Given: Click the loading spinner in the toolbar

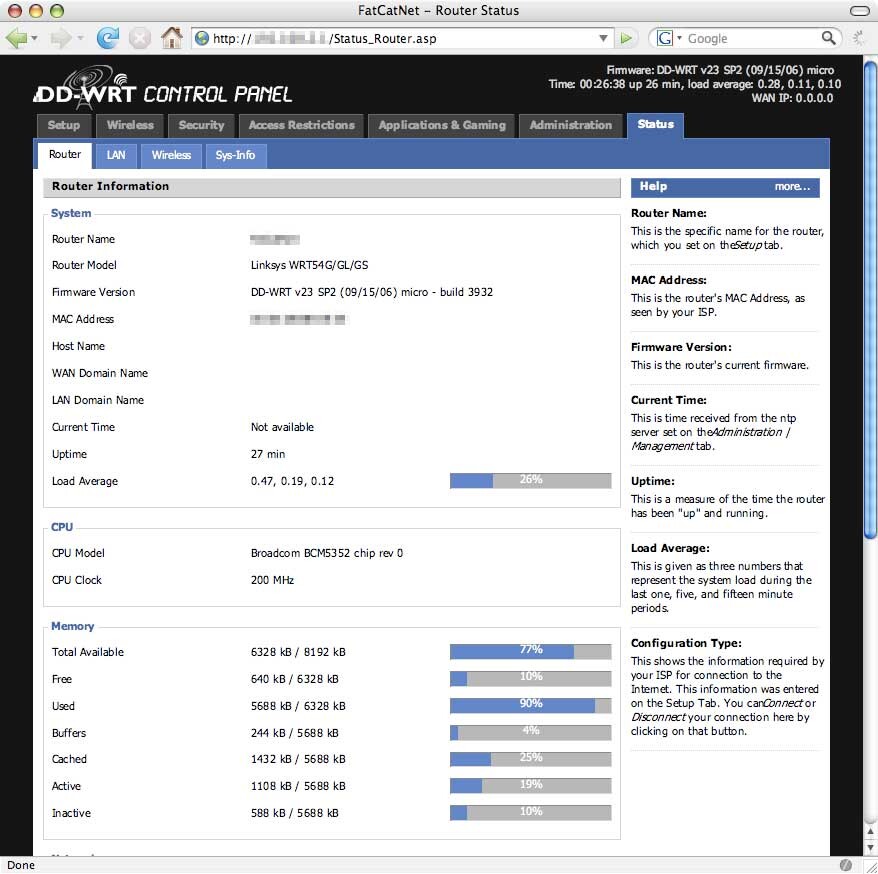Looking at the screenshot, I should 857,38.
